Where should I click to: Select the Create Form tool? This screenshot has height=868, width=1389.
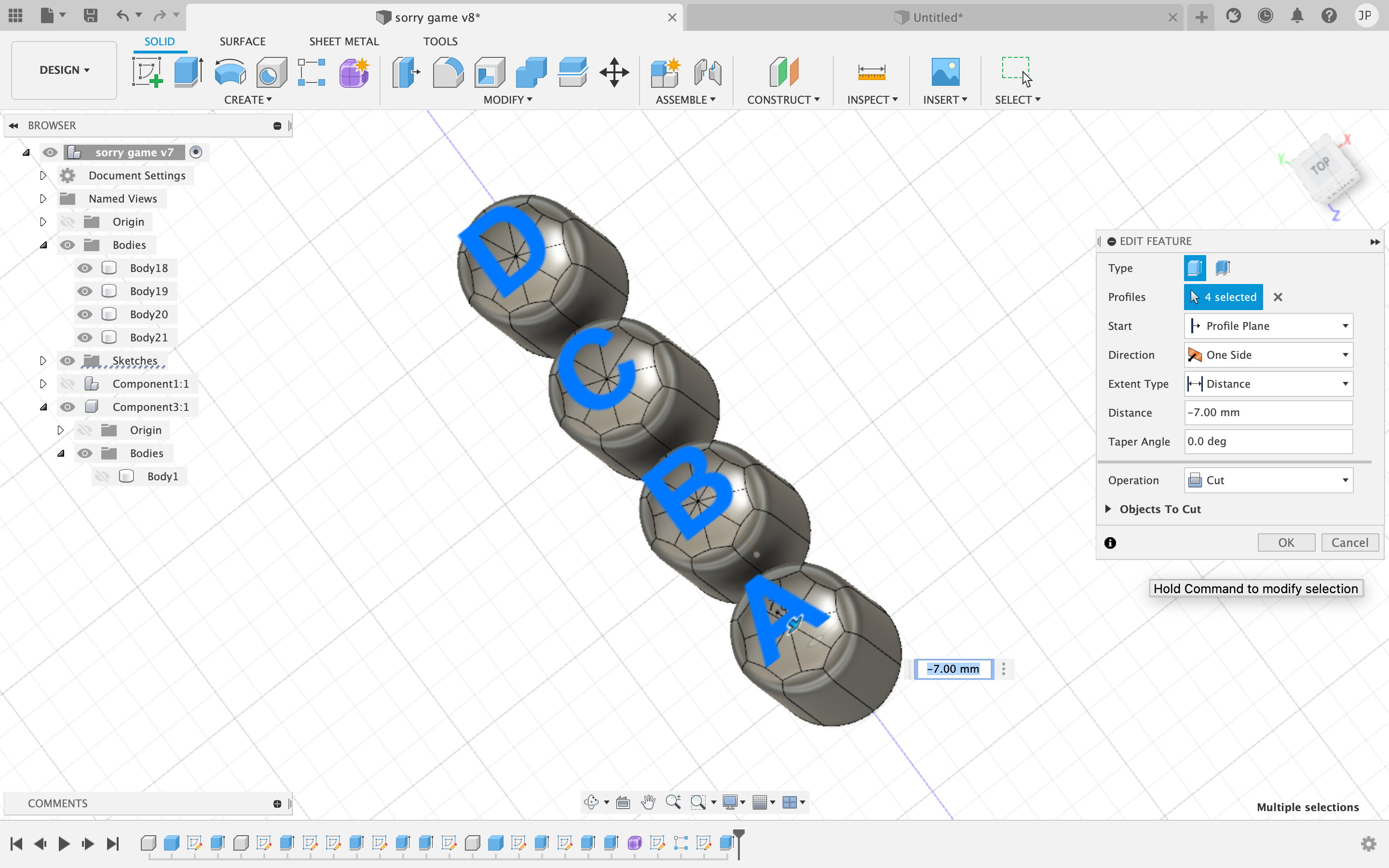pyautogui.click(x=354, y=72)
